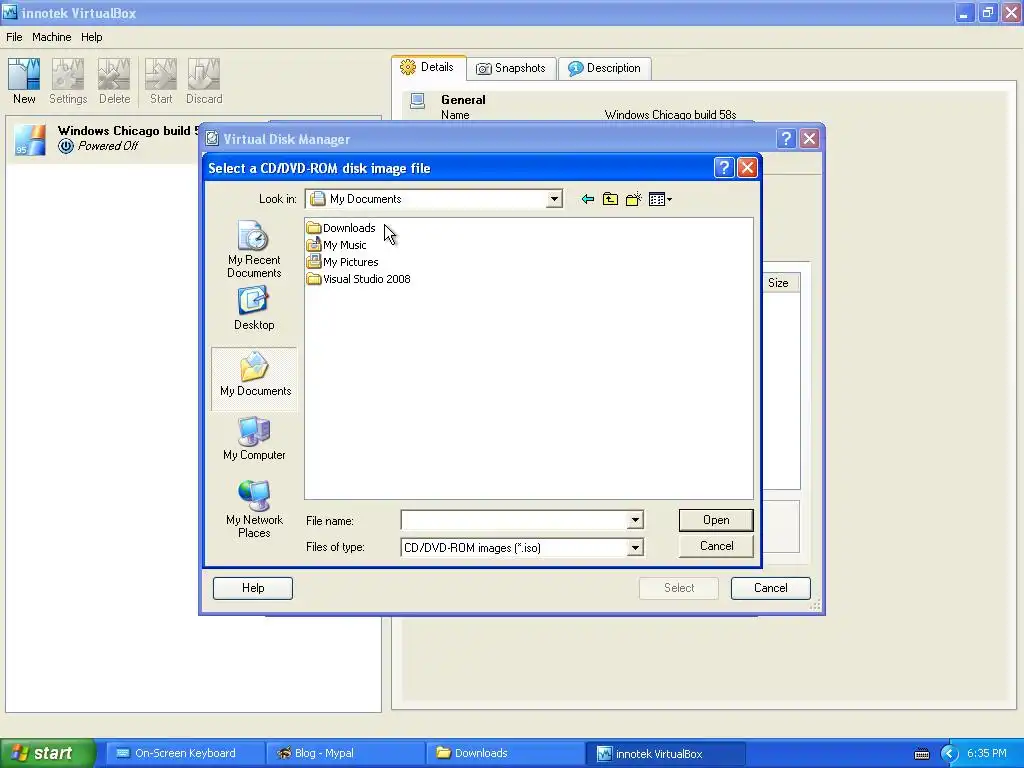Click the clock showing 6:35 PM
Image resolution: width=1024 pixels, height=768 pixels.
pos(987,753)
